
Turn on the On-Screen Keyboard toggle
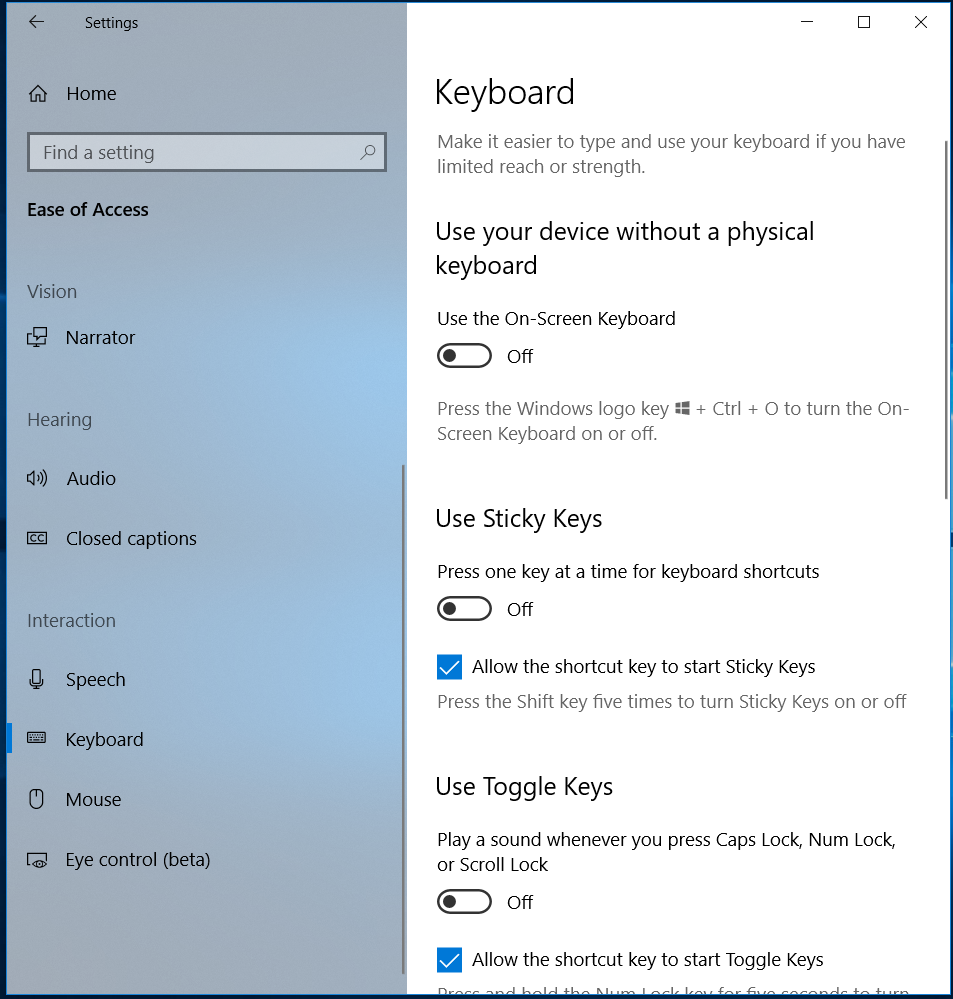coord(464,356)
